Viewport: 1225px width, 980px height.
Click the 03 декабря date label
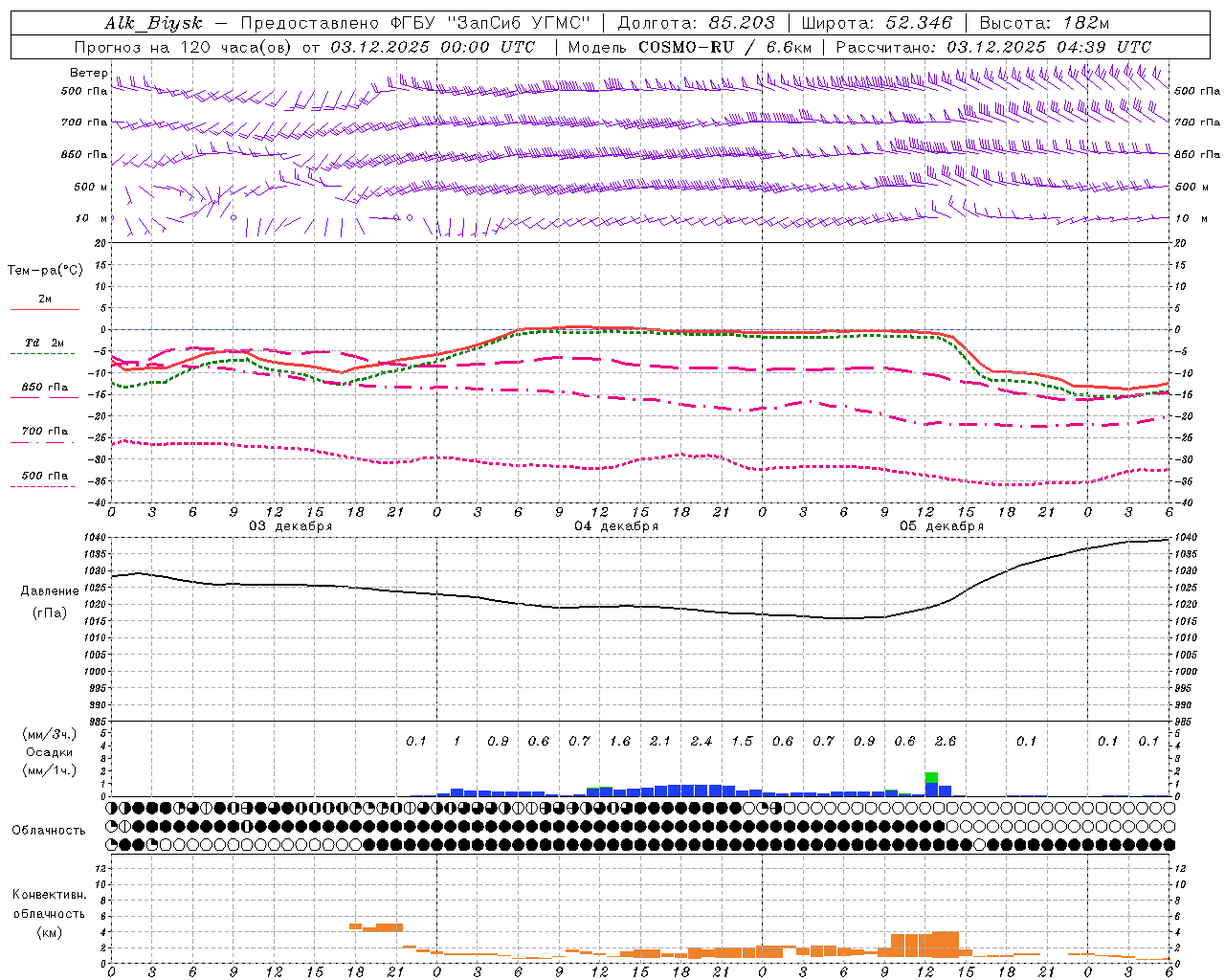click(291, 526)
